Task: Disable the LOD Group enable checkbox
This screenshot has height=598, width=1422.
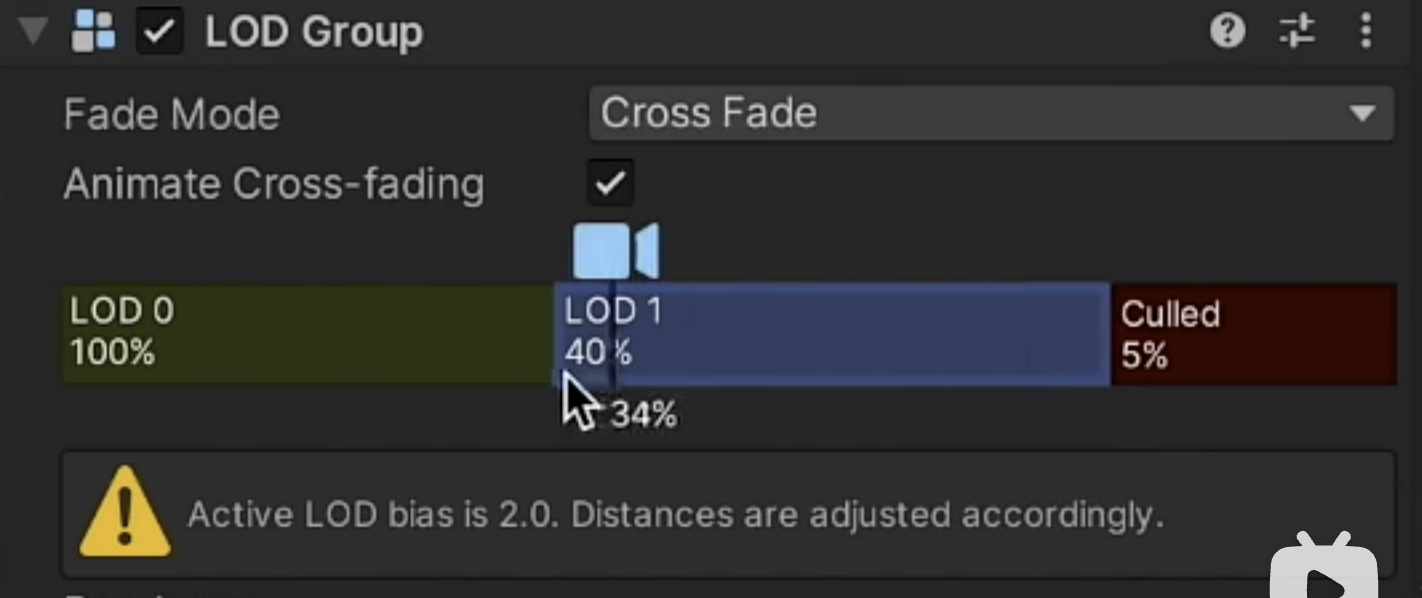Action: [x=160, y=32]
